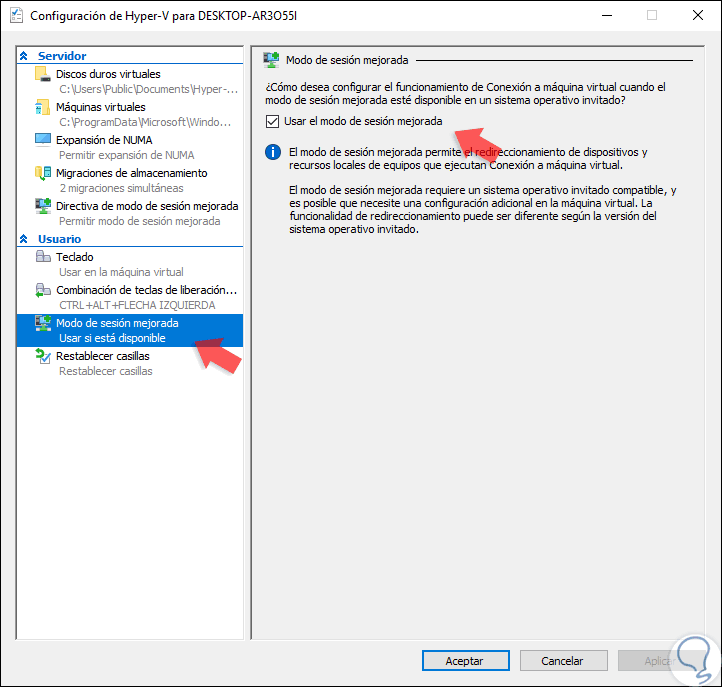Click 'CTRL+ALT+FLECHA IZQUIERDA' text
Viewport: 722px width, 687px height.
(x=137, y=305)
